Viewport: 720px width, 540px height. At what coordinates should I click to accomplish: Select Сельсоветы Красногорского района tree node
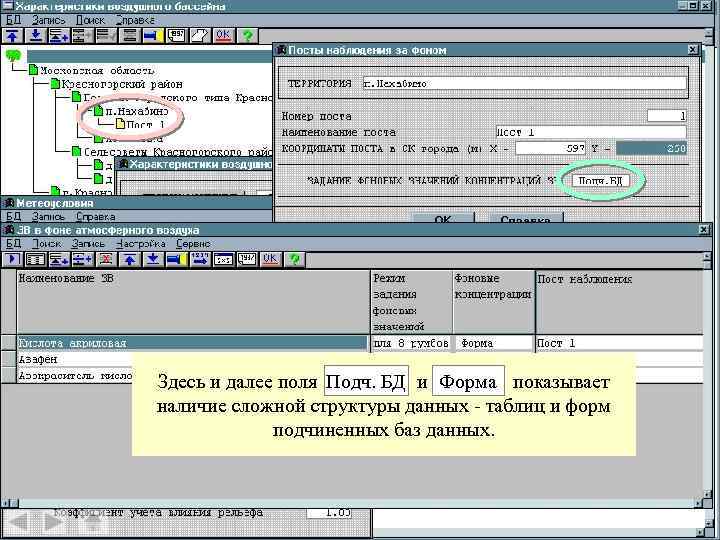pyautogui.click(x=177, y=152)
